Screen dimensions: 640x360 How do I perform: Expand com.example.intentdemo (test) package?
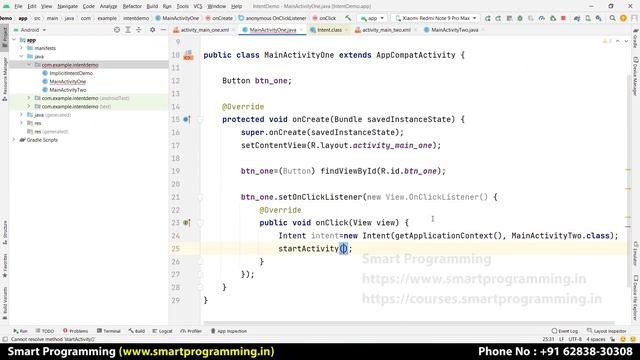tap(29, 106)
